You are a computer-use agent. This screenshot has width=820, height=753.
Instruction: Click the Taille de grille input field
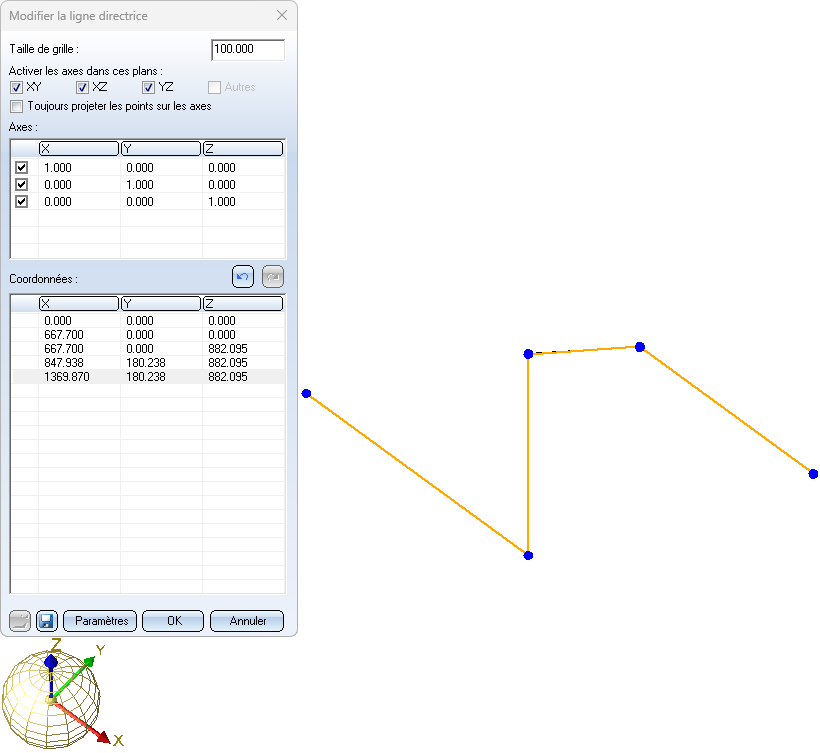pos(248,50)
